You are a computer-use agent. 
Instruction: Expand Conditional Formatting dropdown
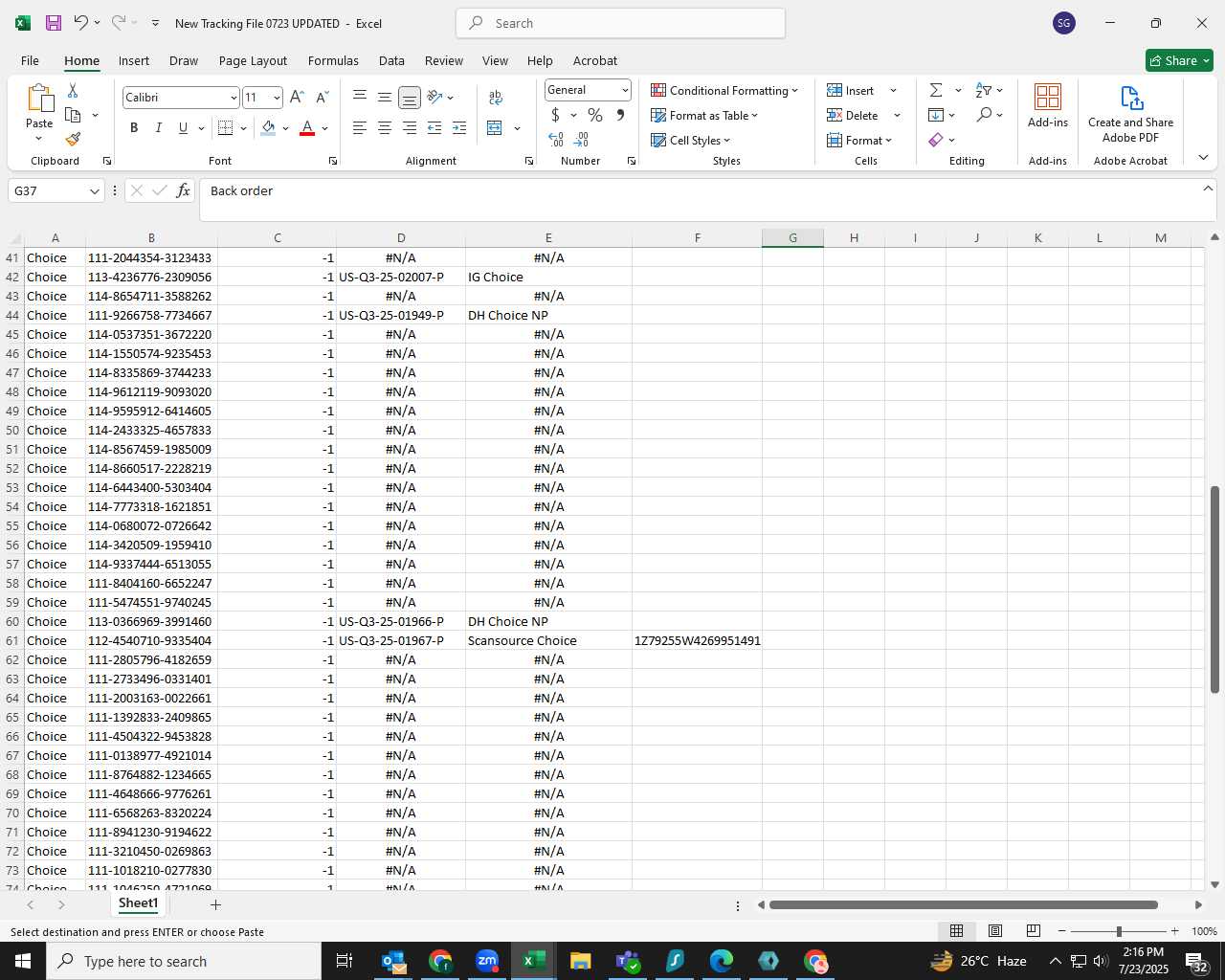pyautogui.click(x=794, y=91)
